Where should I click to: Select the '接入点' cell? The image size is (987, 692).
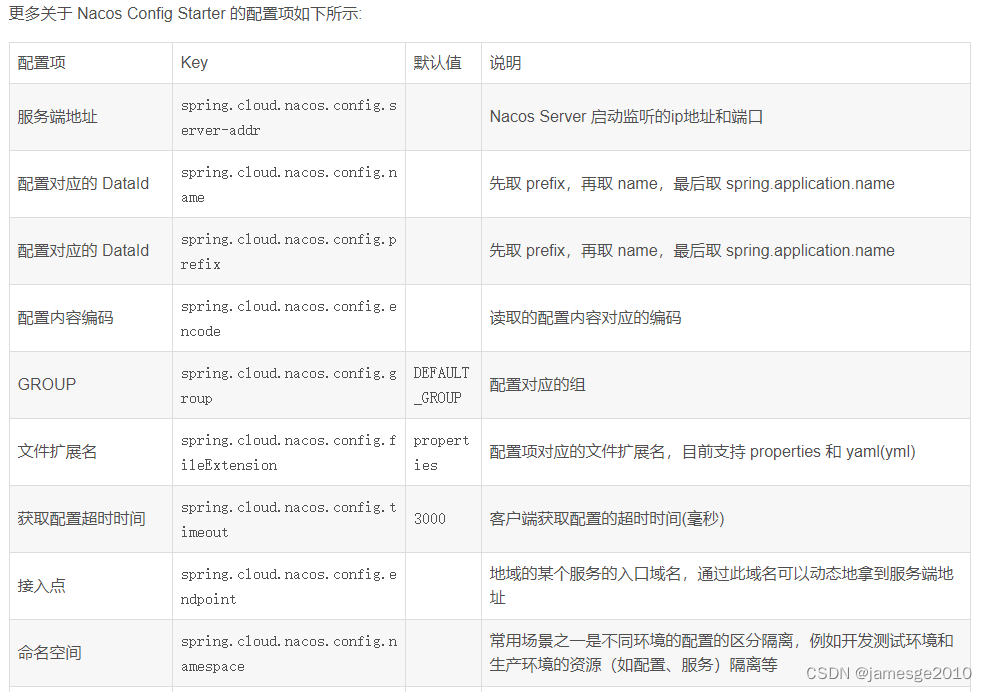42,586
